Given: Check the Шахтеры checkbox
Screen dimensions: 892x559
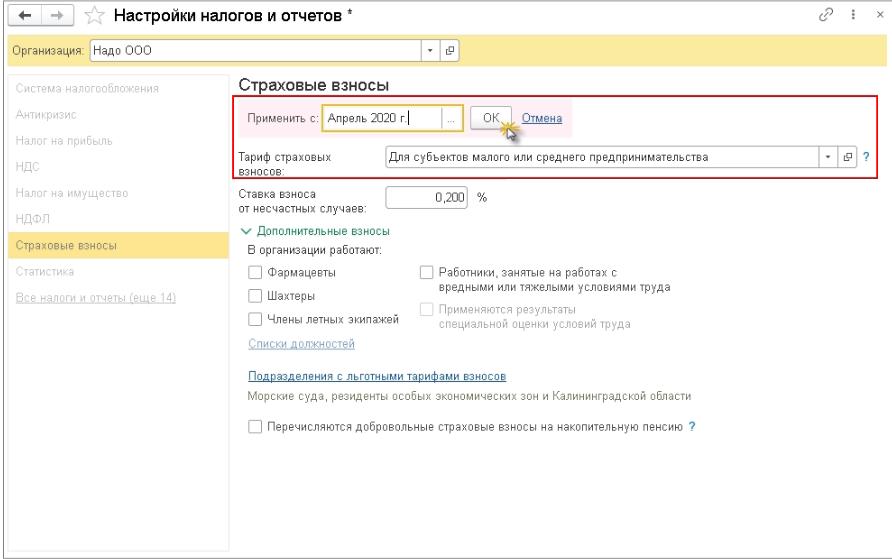Looking at the screenshot, I should click(x=255, y=296).
